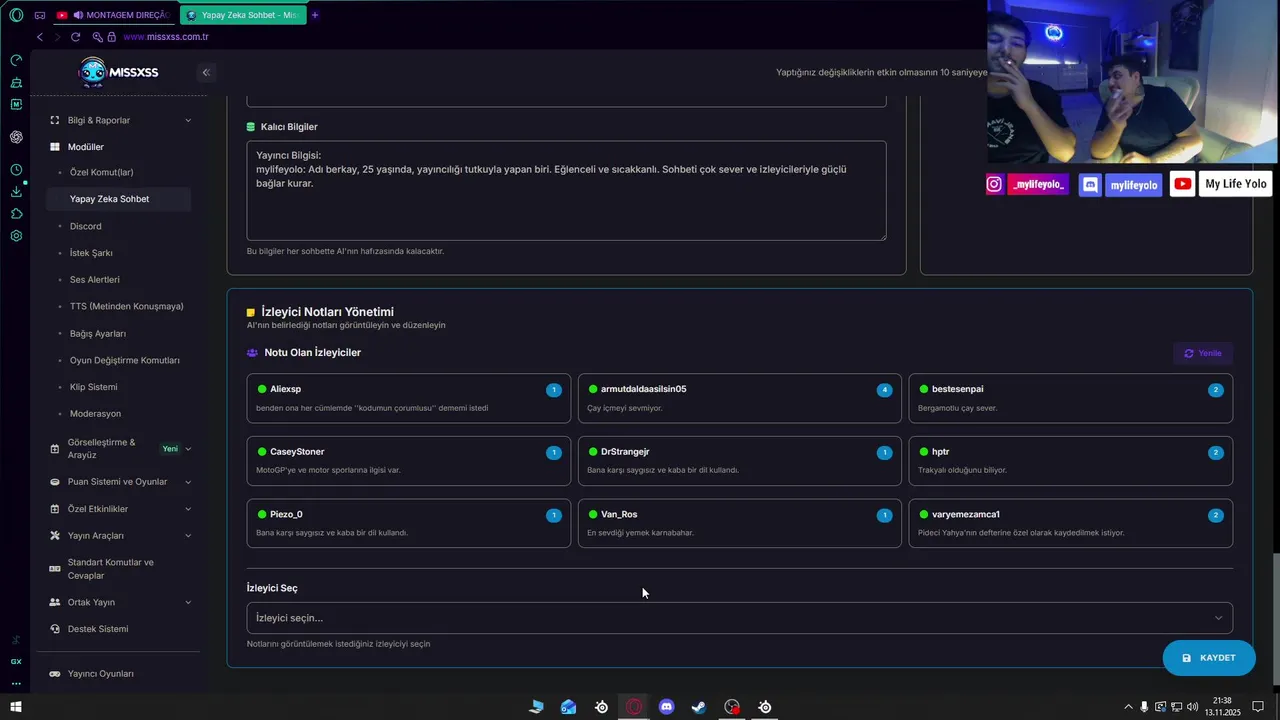The width and height of the screenshot is (1280, 720).
Task: Open the GX Control speedometer icon
Action: point(16,60)
